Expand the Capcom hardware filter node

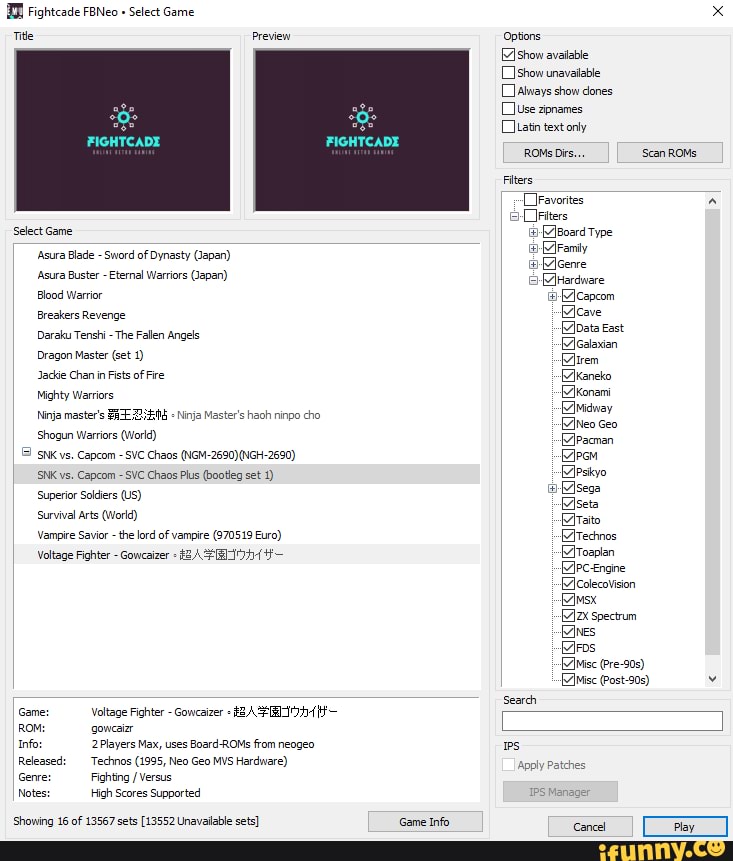552,296
